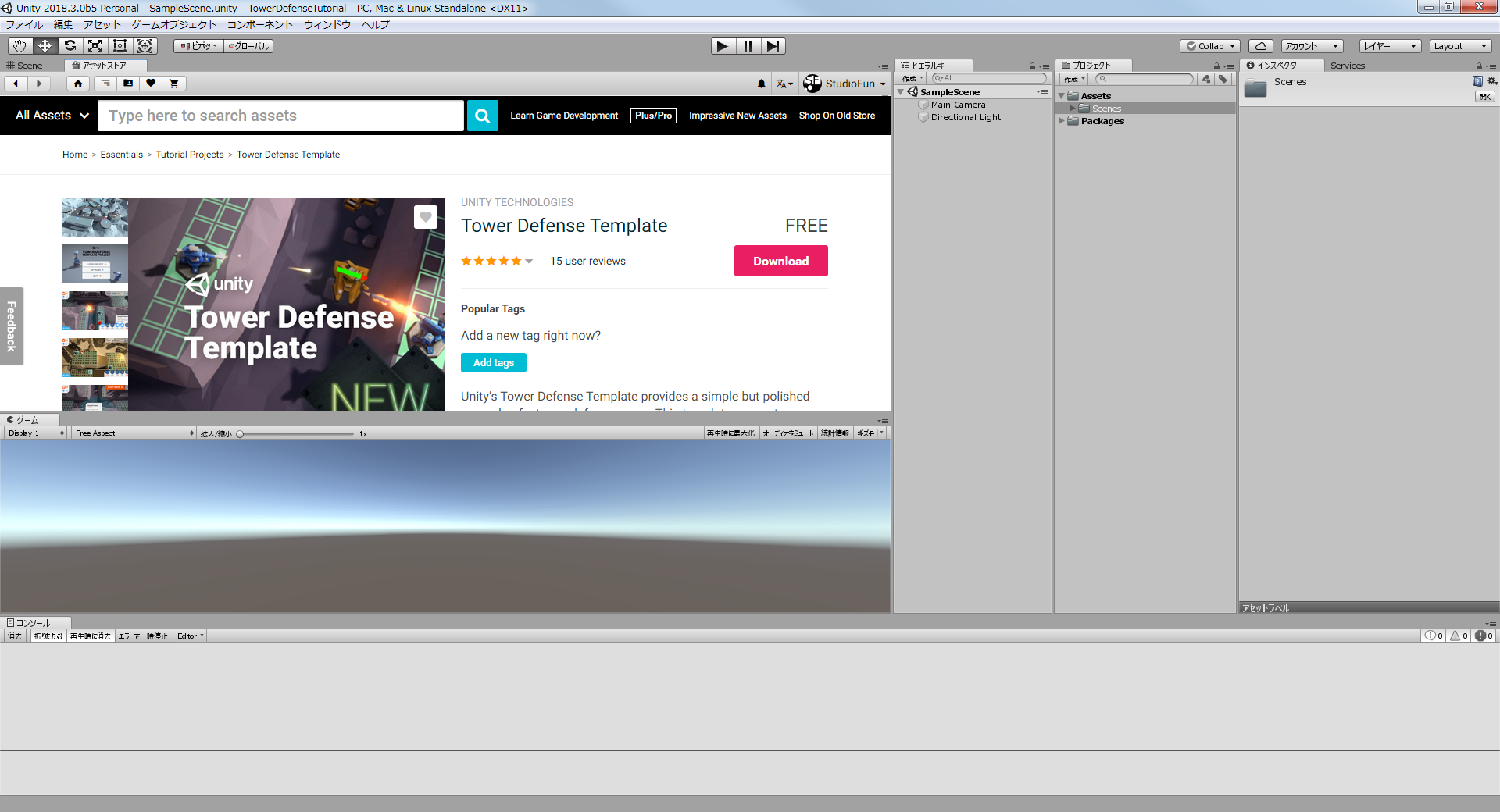
Task: Go back in Asset Store browser
Action: [x=16, y=84]
